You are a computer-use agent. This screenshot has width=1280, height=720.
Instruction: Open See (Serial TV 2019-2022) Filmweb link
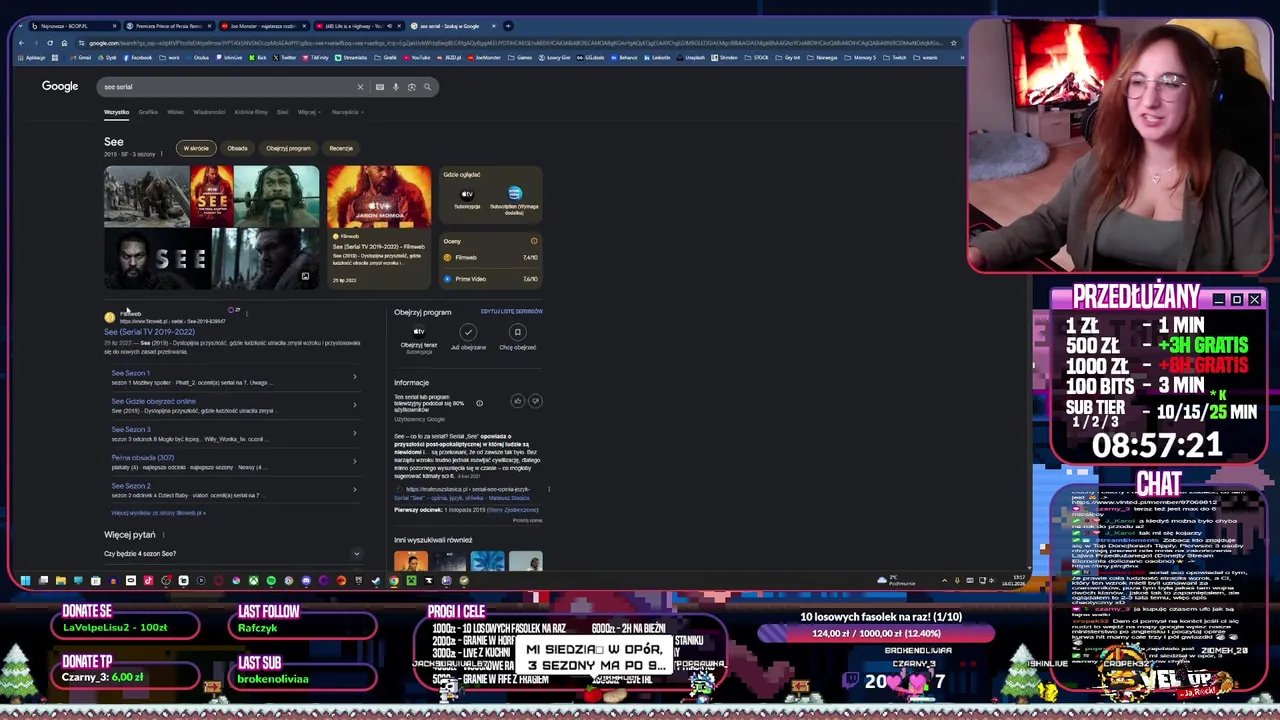click(x=150, y=332)
